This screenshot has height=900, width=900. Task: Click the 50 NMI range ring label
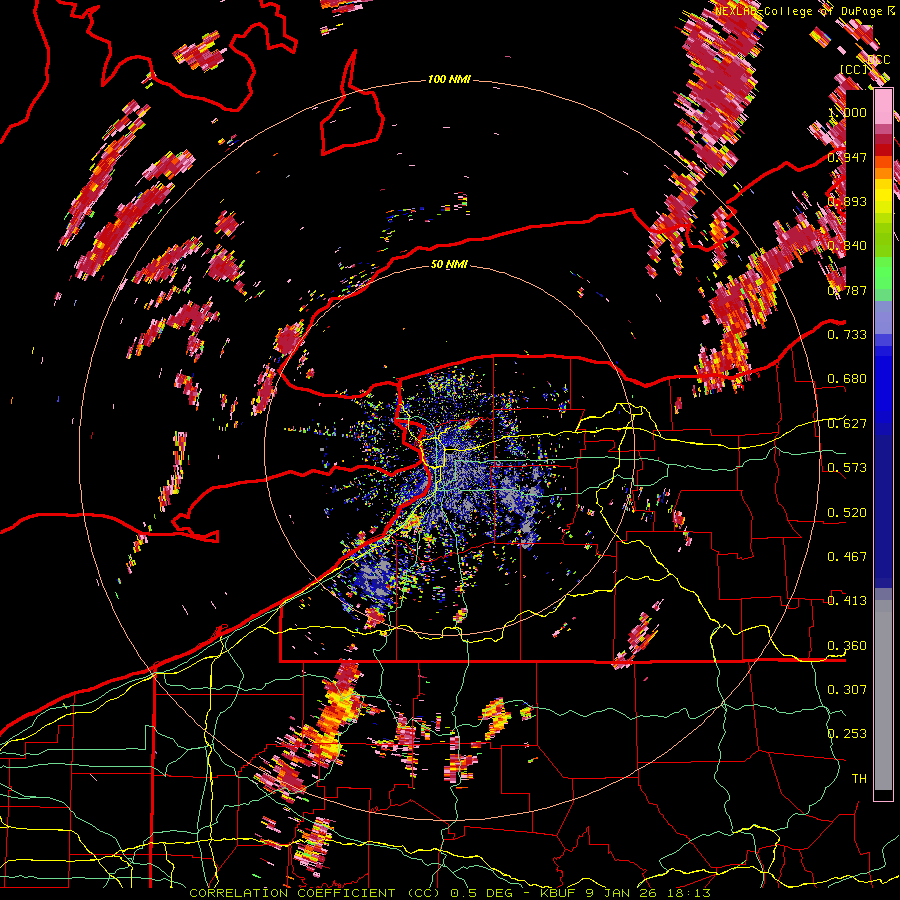[x=449, y=265]
